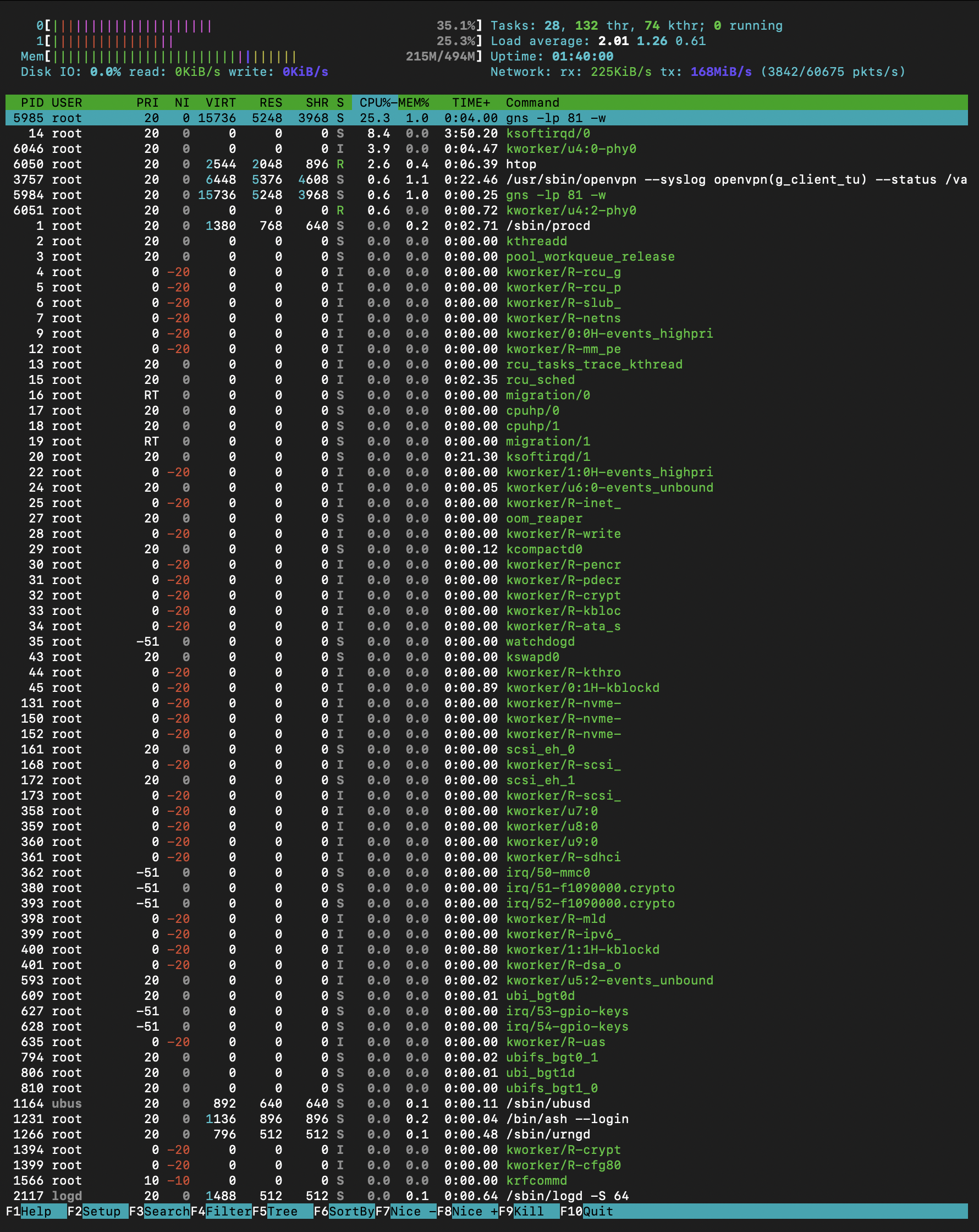Click F10 Quit to exit htop
979x1232 pixels.
coord(597,1212)
